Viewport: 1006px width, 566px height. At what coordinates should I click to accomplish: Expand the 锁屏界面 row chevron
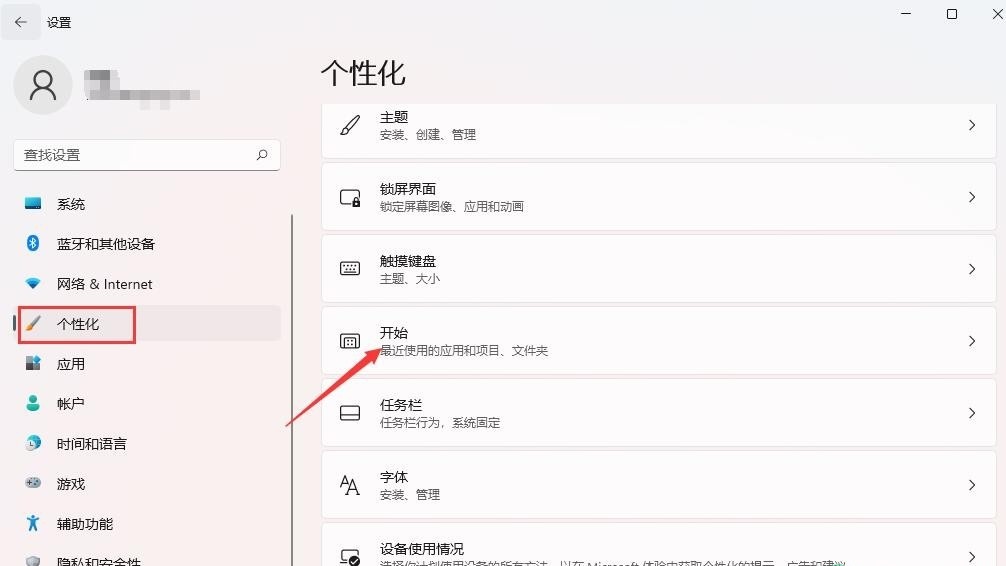click(x=972, y=197)
